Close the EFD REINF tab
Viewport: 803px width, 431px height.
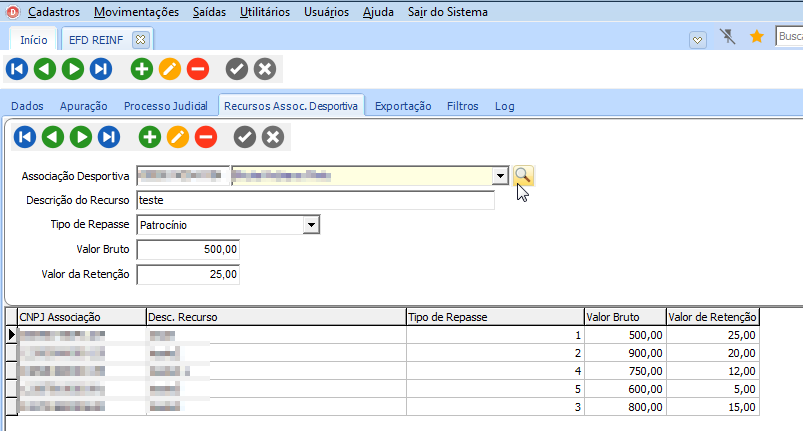pos(140,39)
